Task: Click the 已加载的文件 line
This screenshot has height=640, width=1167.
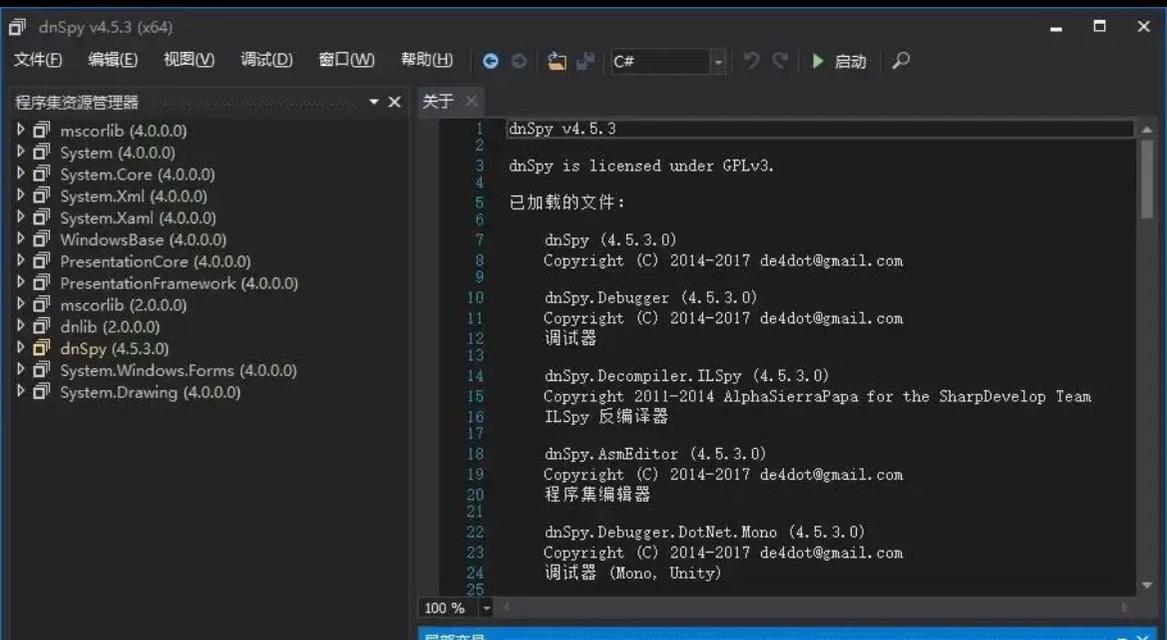Action: (567, 202)
